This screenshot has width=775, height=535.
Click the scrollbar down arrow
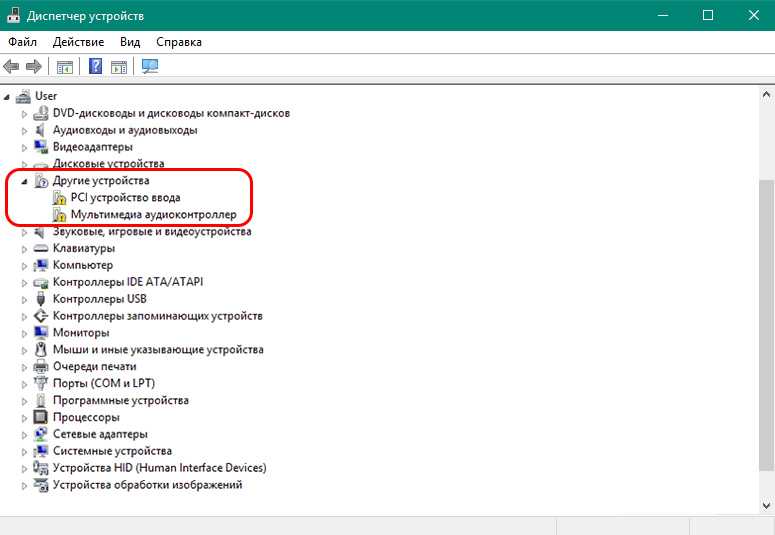[766, 505]
